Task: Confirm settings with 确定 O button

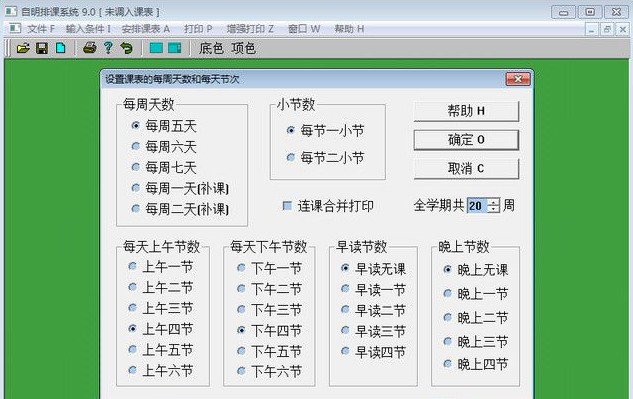Action: 466,140
